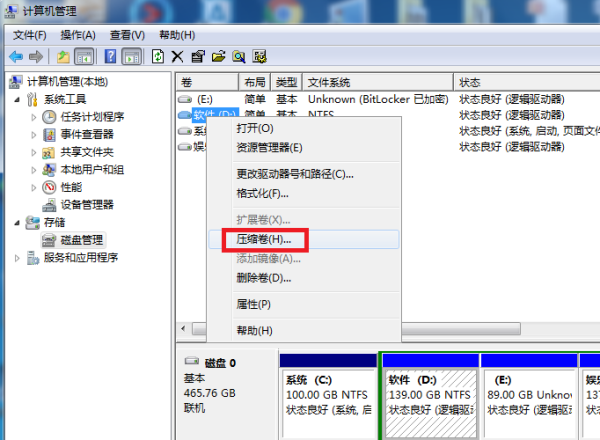Viewport: 600px width, 440px height.
Task: Select 计算机管理(本地) root node
Action: (67, 81)
